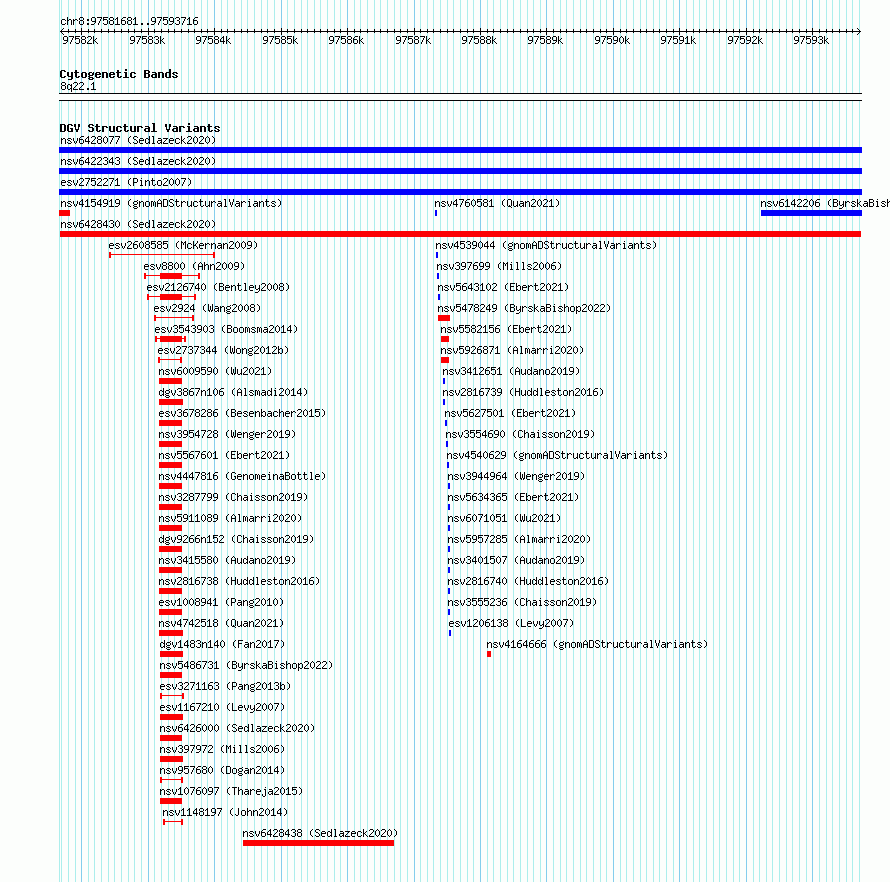Open variant nsv2816738 (Huddleston2016)
890x882 pixels.
[x=240, y=581]
